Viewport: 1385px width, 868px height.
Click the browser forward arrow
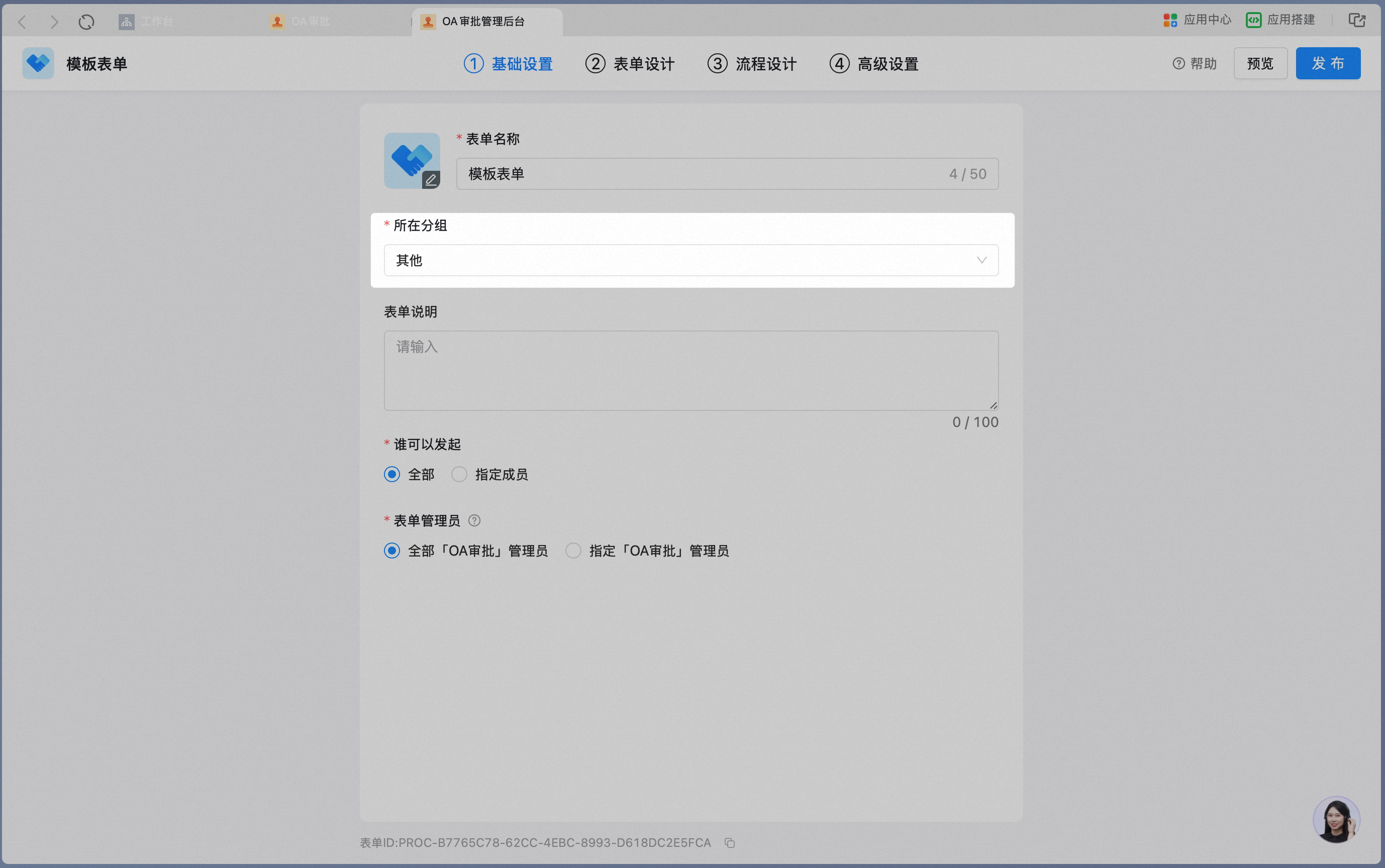pos(54,22)
